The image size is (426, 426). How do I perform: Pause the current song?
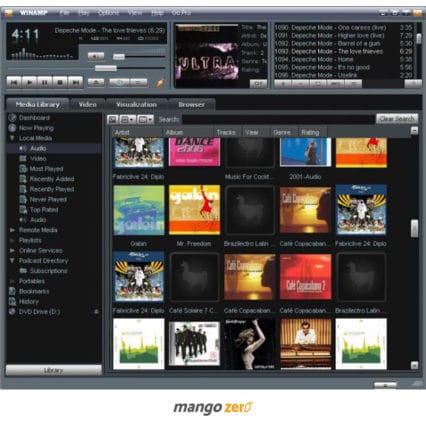[x=45, y=82]
